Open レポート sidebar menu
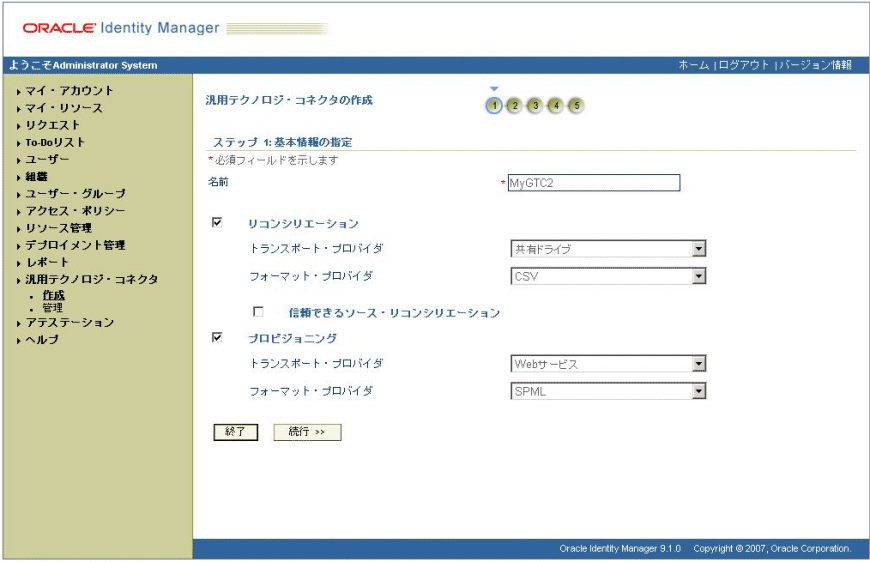This screenshot has width=870, height=562. 47,262
